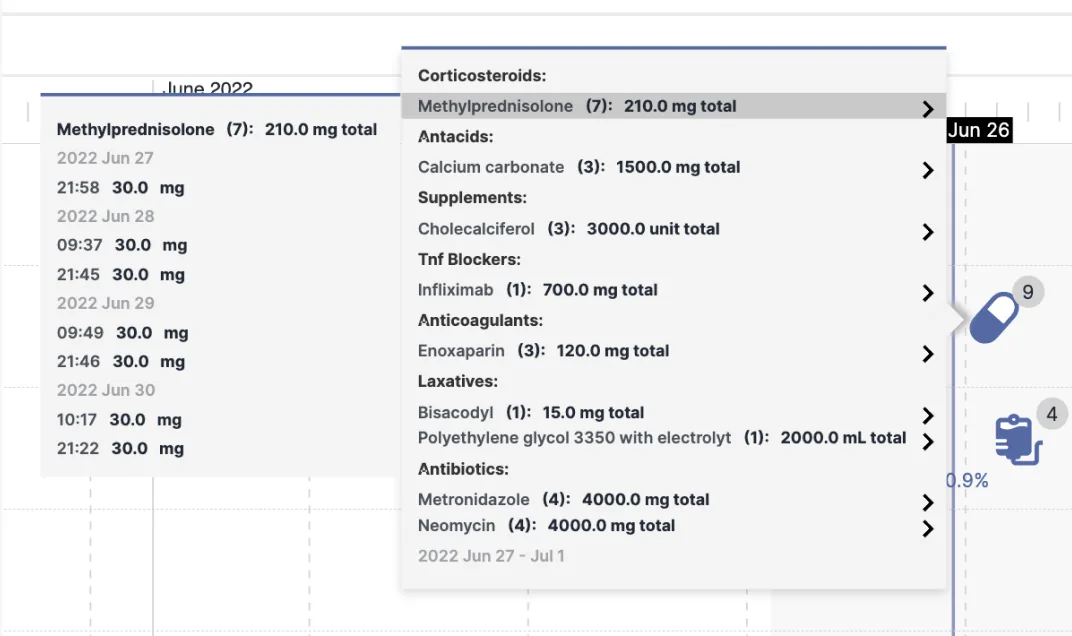Click the Corticosteroids: category heading
This screenshot has width=1072, height=636.
tap(482, 75)
